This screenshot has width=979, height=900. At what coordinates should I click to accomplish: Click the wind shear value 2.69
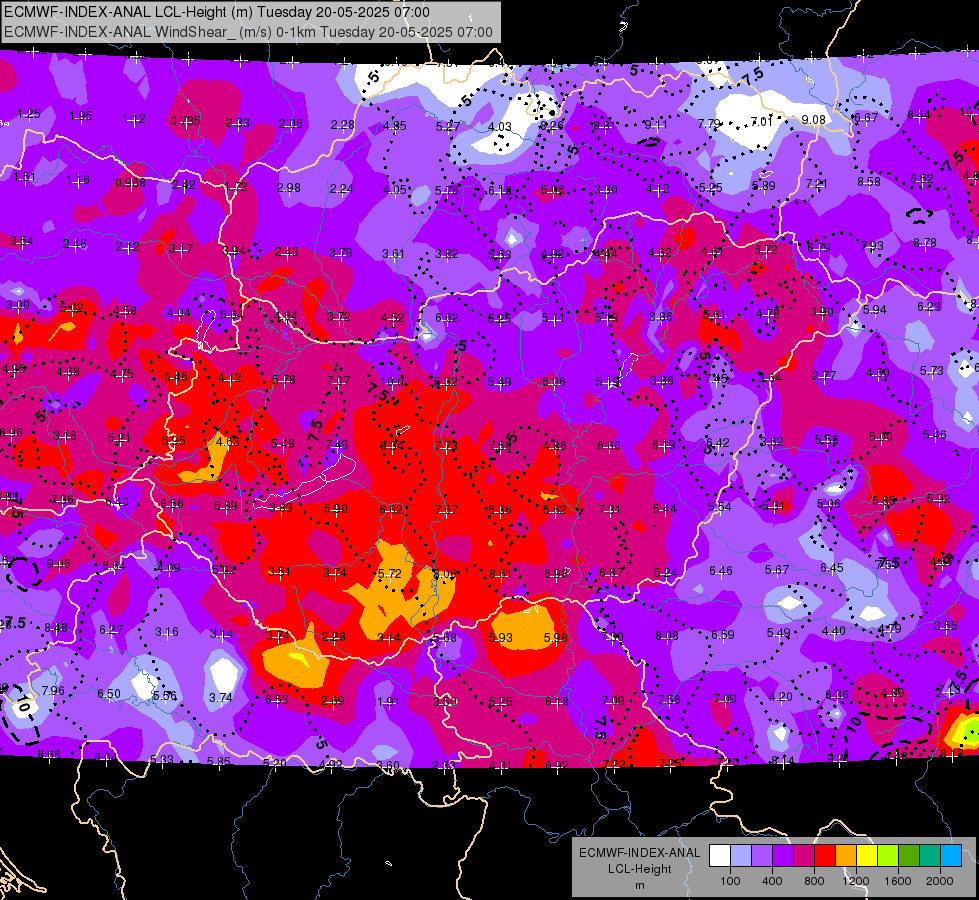[332, 701]
